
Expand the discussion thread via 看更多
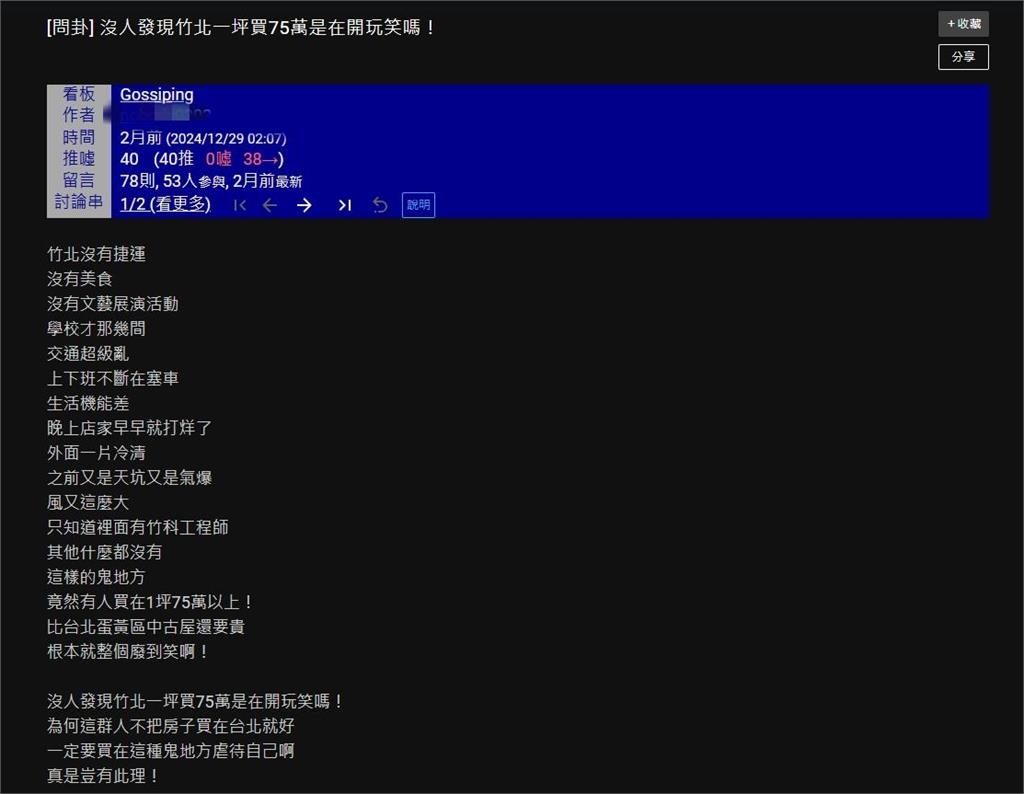pos(183,203)
